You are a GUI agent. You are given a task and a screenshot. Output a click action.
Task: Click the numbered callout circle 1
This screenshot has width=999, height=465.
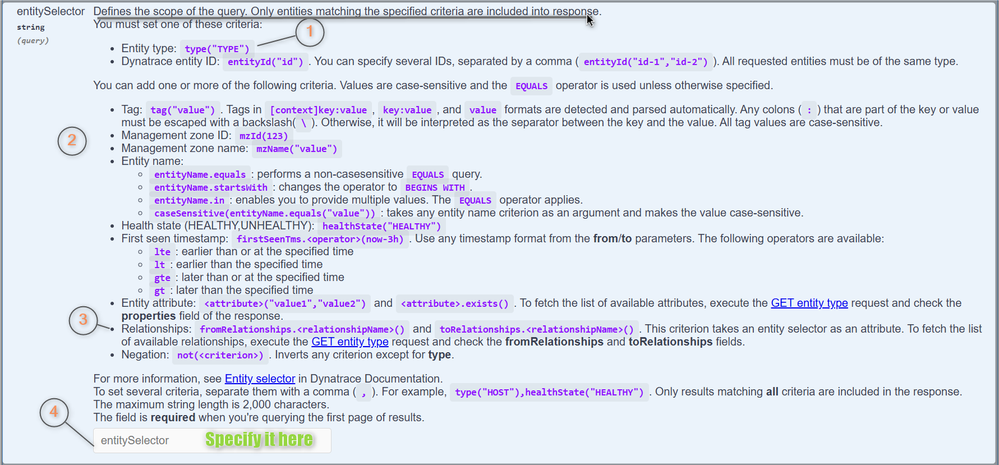point(311,32)
